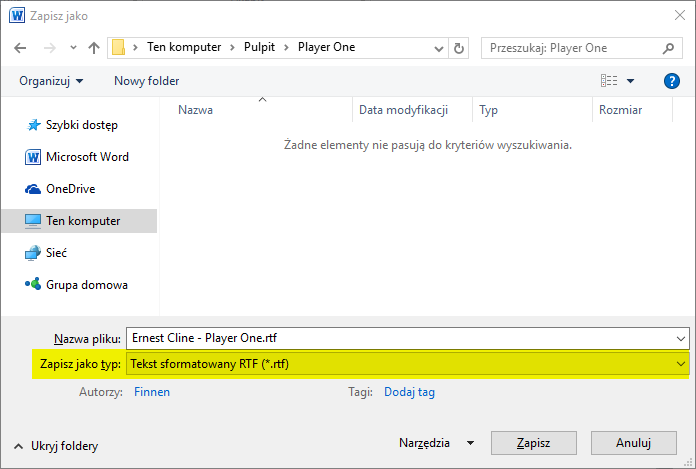
Task: Select Ten komputer in the breadcrumb path
Action: coord(184,47)
